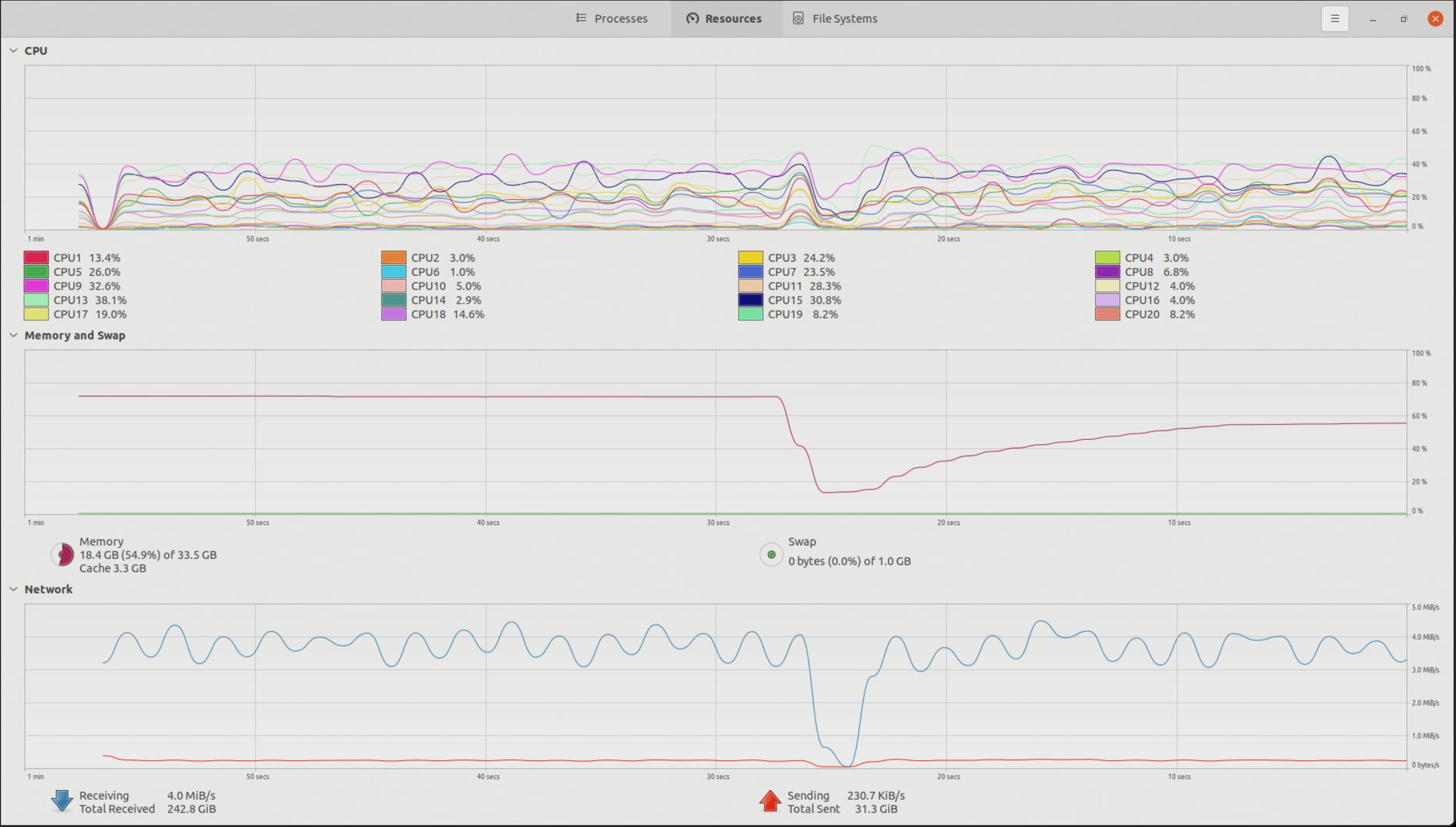Change the CPU4 color swatch
Viewport: 1456px width, 827px height.
coord(1107,257)
